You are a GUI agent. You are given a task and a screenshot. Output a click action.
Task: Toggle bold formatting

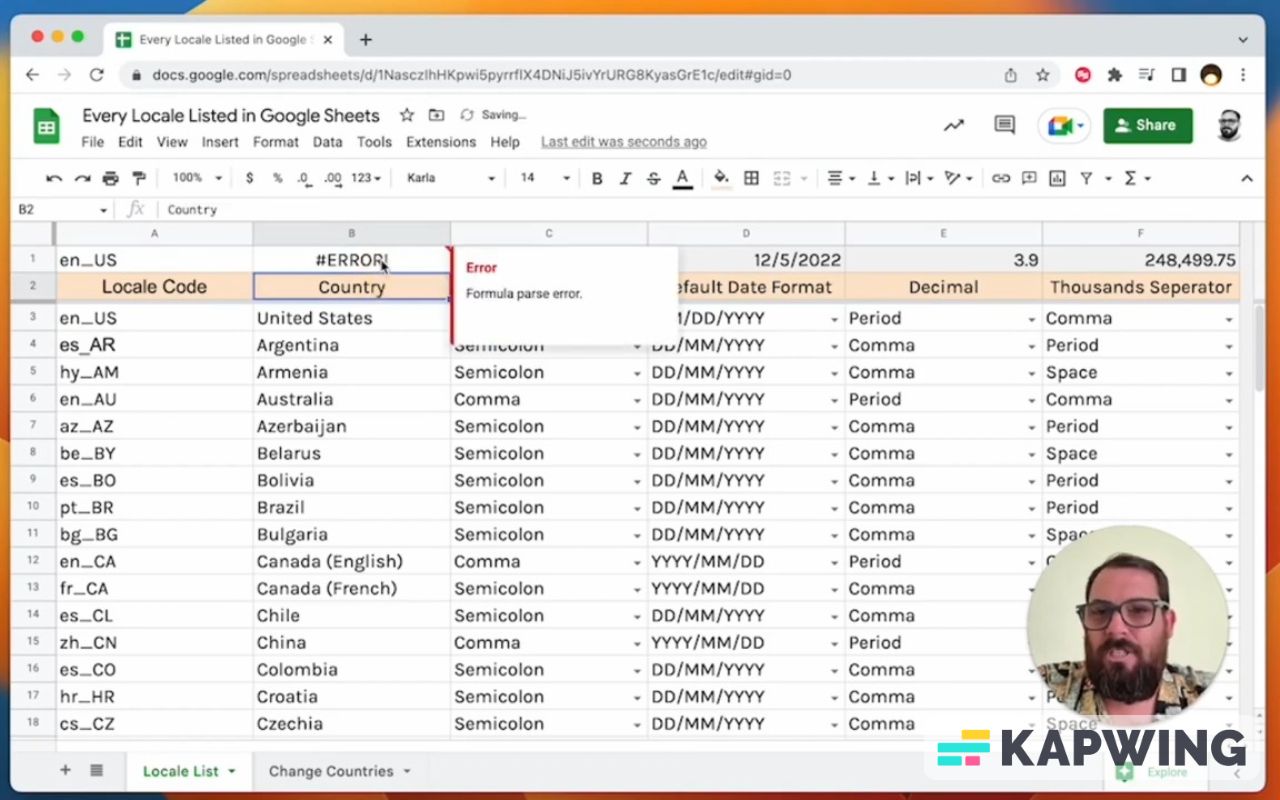597,178
